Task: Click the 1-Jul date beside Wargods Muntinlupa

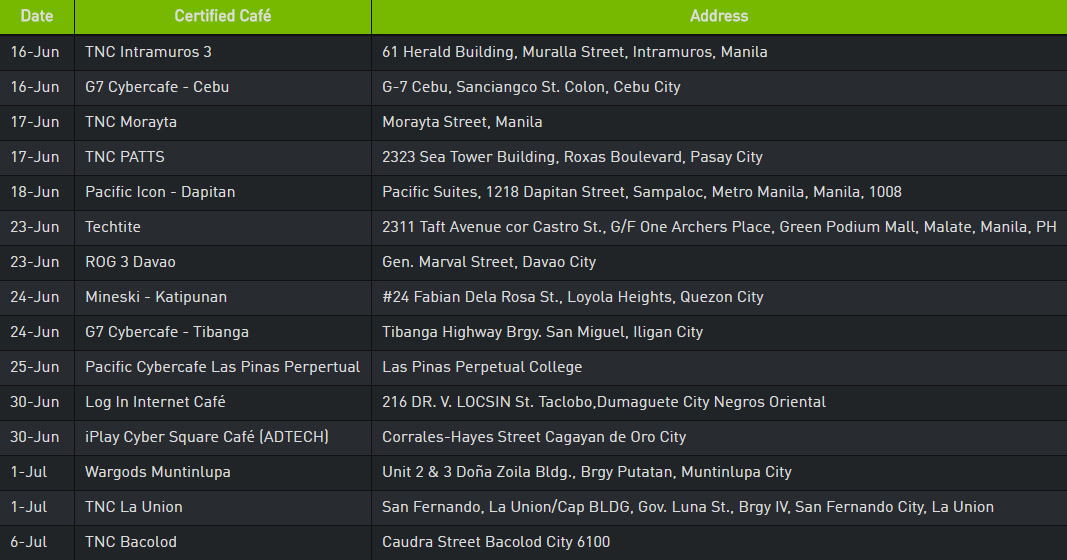Action: (x=37, y=473)
